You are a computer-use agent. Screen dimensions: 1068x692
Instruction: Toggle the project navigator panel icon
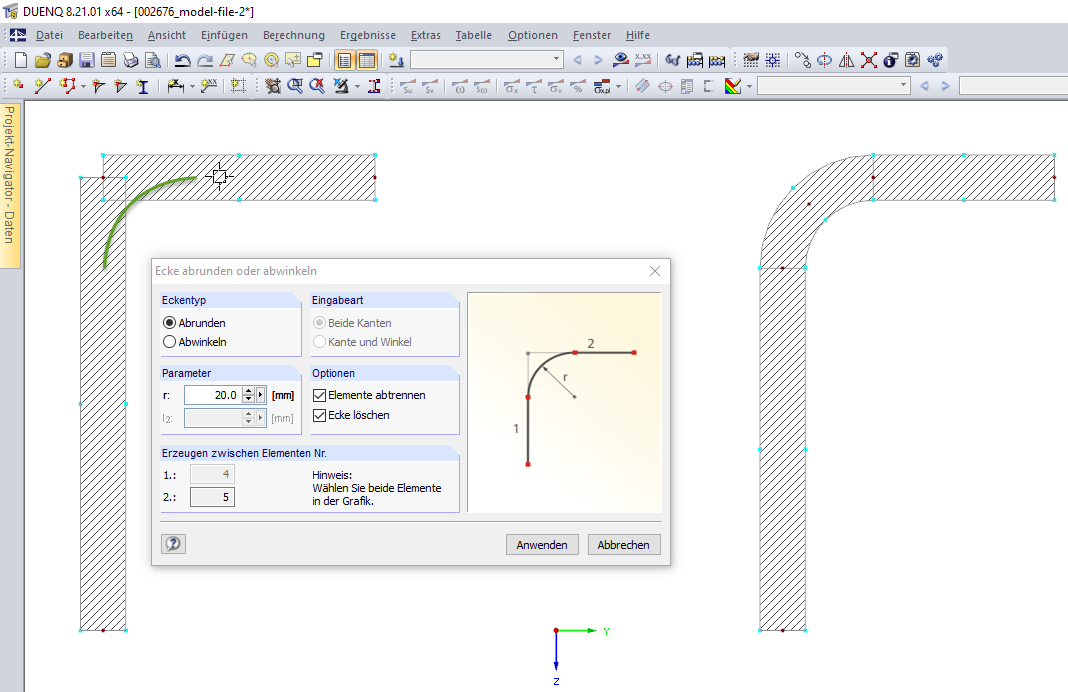pyautogui.click(x=345, y=60)
